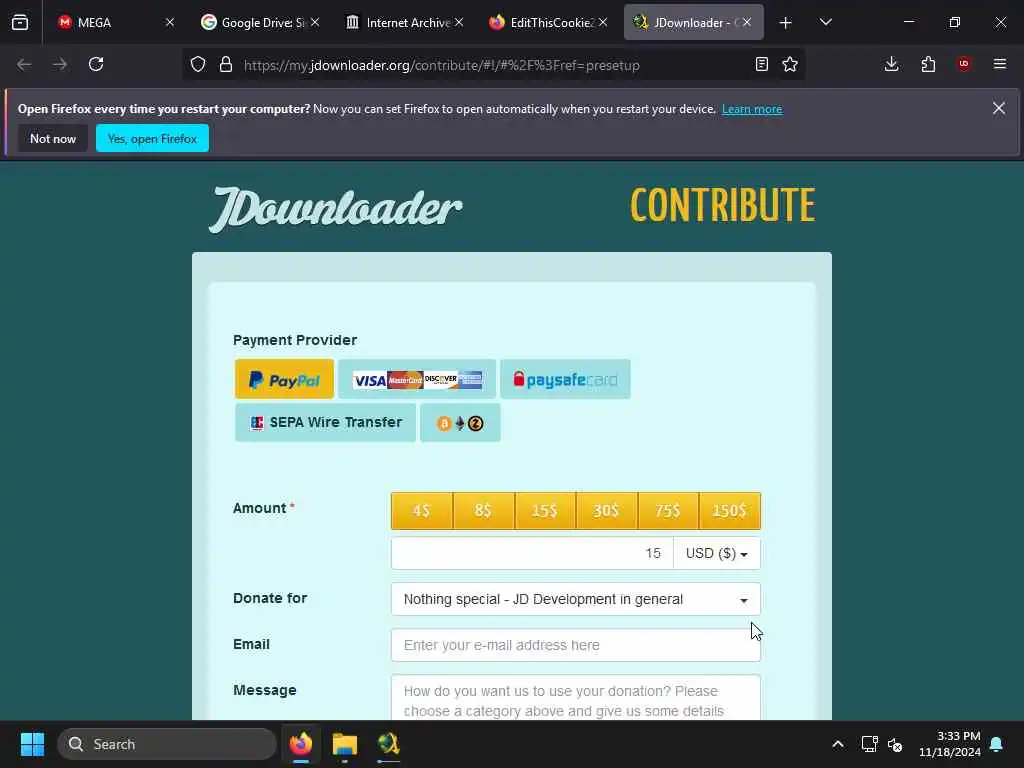Click the tracking protection shield icon
Viewport: 1024px width, 768px height.
198,64
